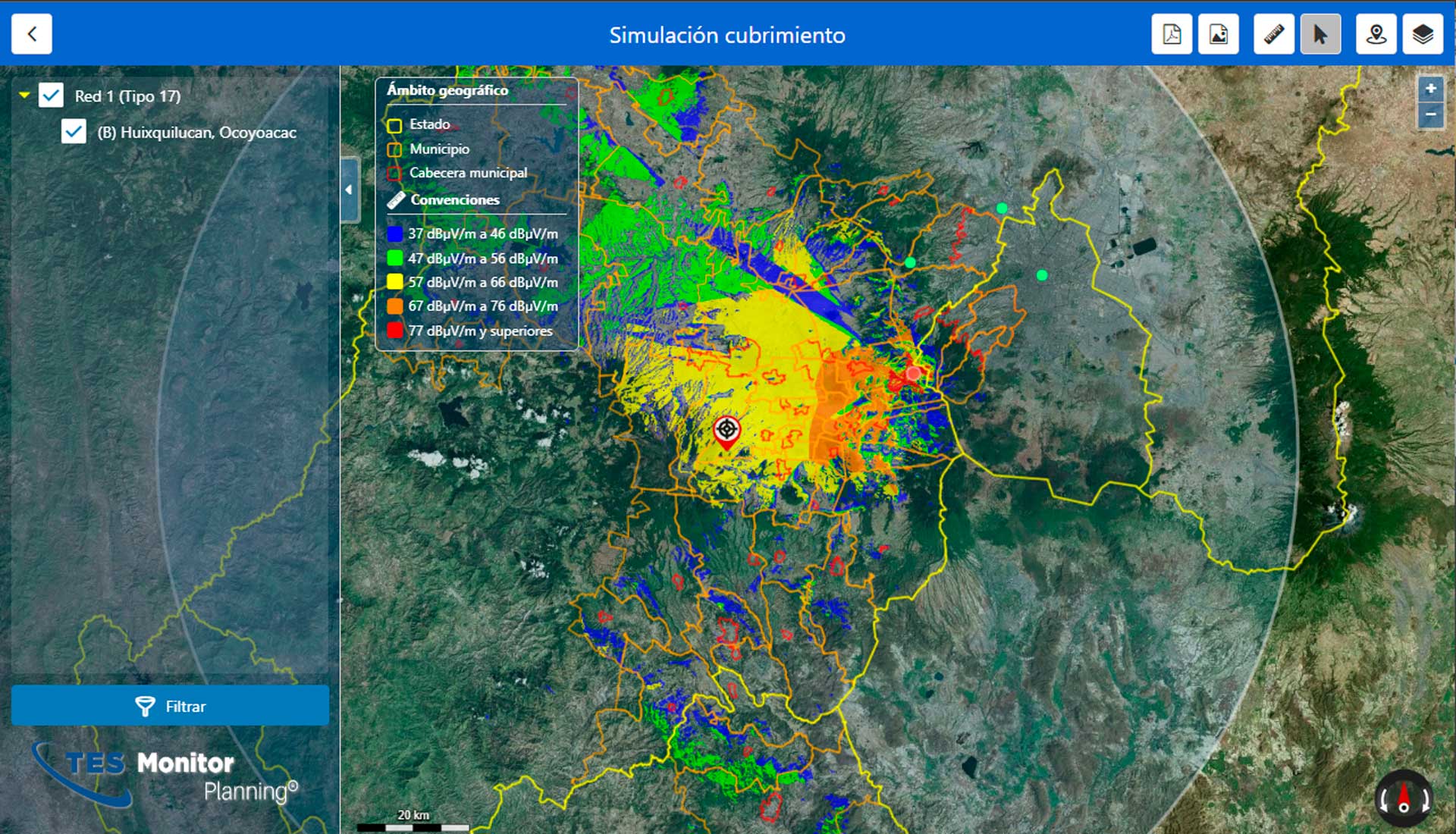Screen dimensions: 1456x834
Task: Click the Estado yellow legend box
Action: 394,125
